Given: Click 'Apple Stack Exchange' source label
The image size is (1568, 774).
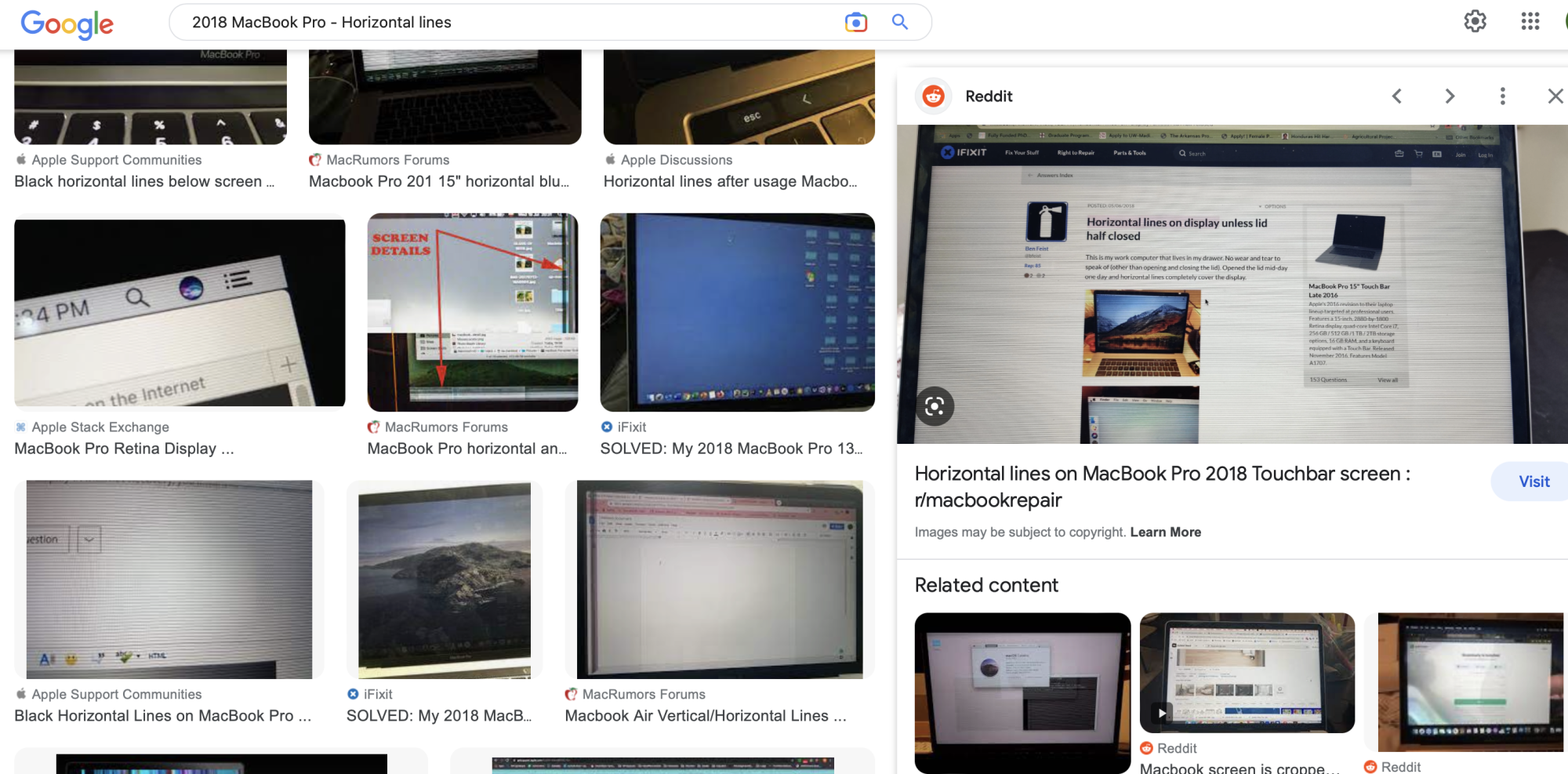Looking at the screenshot, I should pos(100,427).
